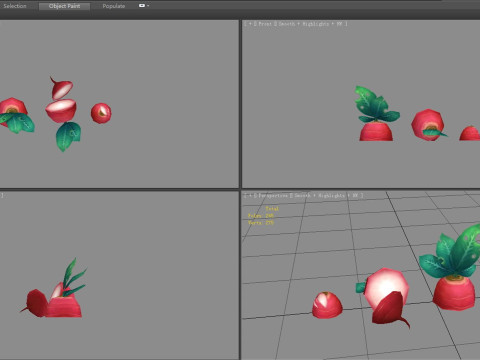480x360 pixels.
Task: Switch to the Object Paint tab
Action: pyautogui.click(x=64, y=6)
